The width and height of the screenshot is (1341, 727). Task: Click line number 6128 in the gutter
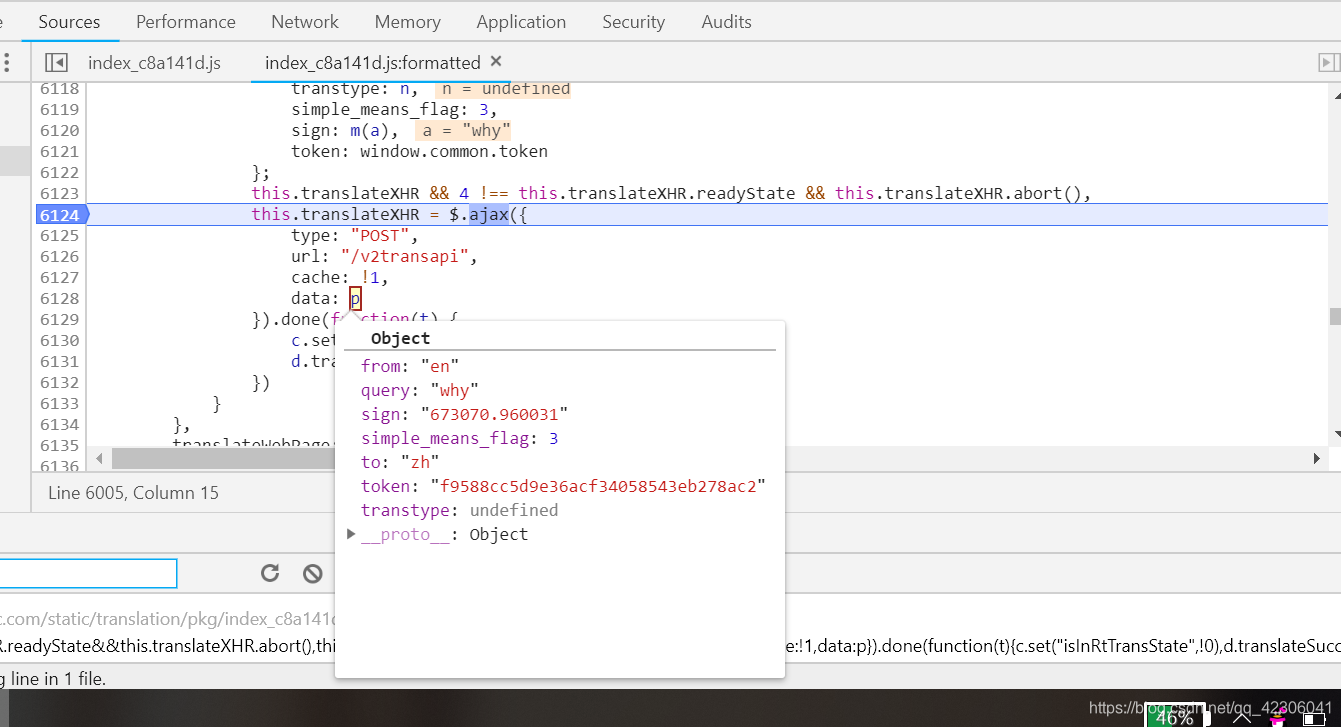point(59,298)
